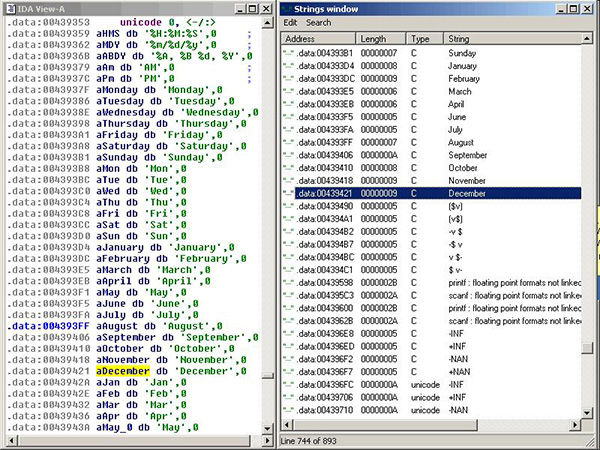The image size is (600, 450).
Task: Click the string icon beside address 004396E8
Action: [x=289, y=334]
